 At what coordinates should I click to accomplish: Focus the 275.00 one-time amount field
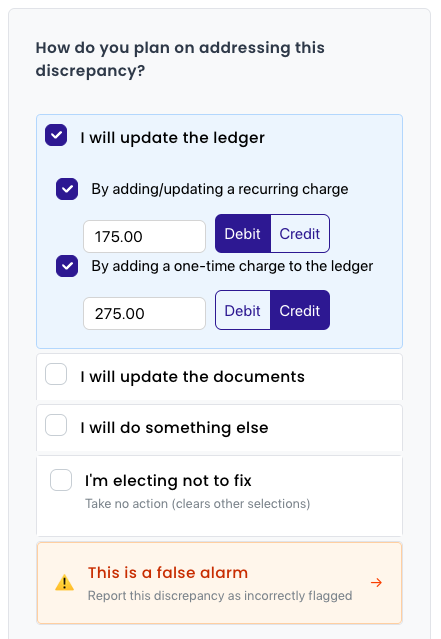point(145,313)
